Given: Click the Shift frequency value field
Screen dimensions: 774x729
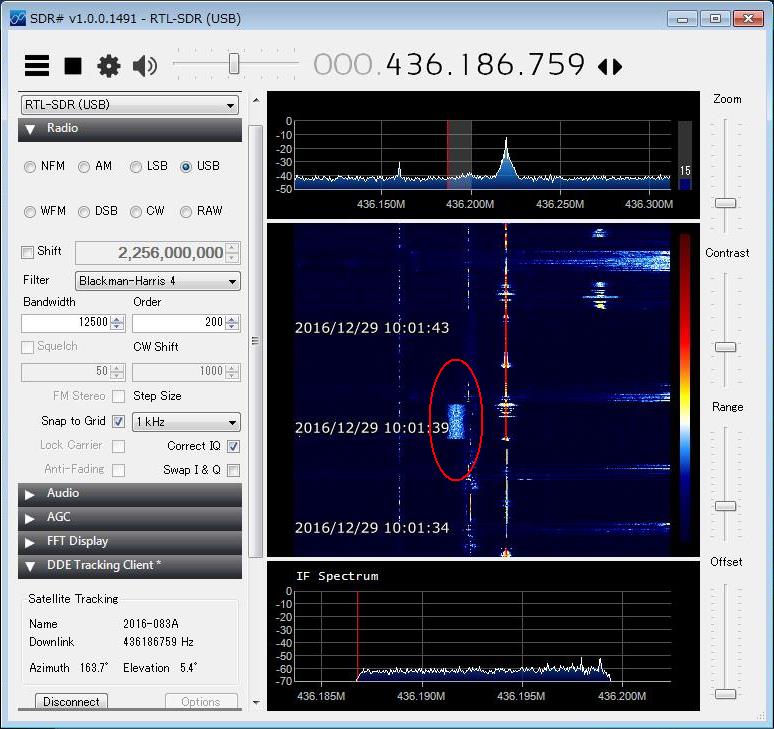Looking at the screenshot, I should tap(151, 253).
